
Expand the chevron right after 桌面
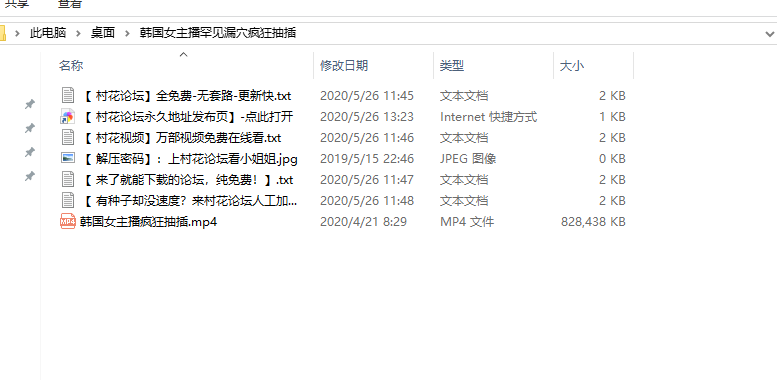[x=128, y=33]
